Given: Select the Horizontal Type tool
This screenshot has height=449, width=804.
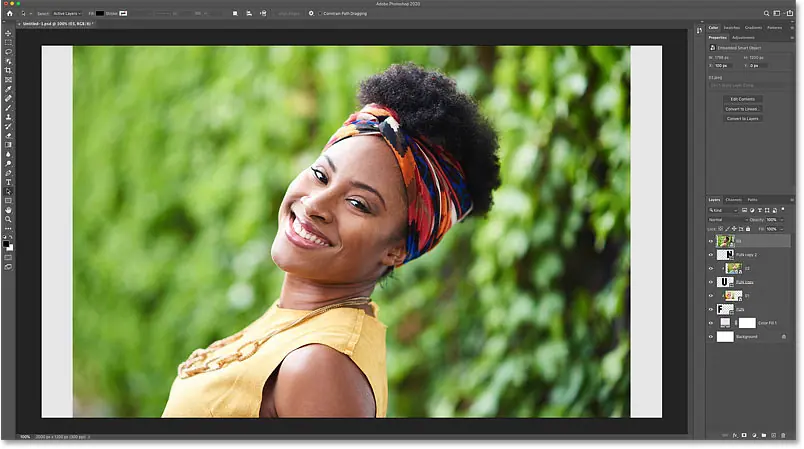Looking at the screenshot, I should (x=8, y=182).
